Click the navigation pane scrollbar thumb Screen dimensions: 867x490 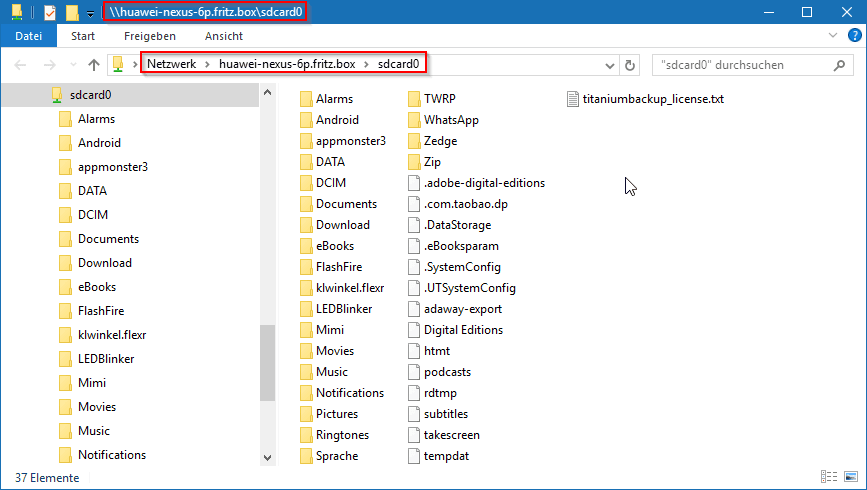coord(268,363)
